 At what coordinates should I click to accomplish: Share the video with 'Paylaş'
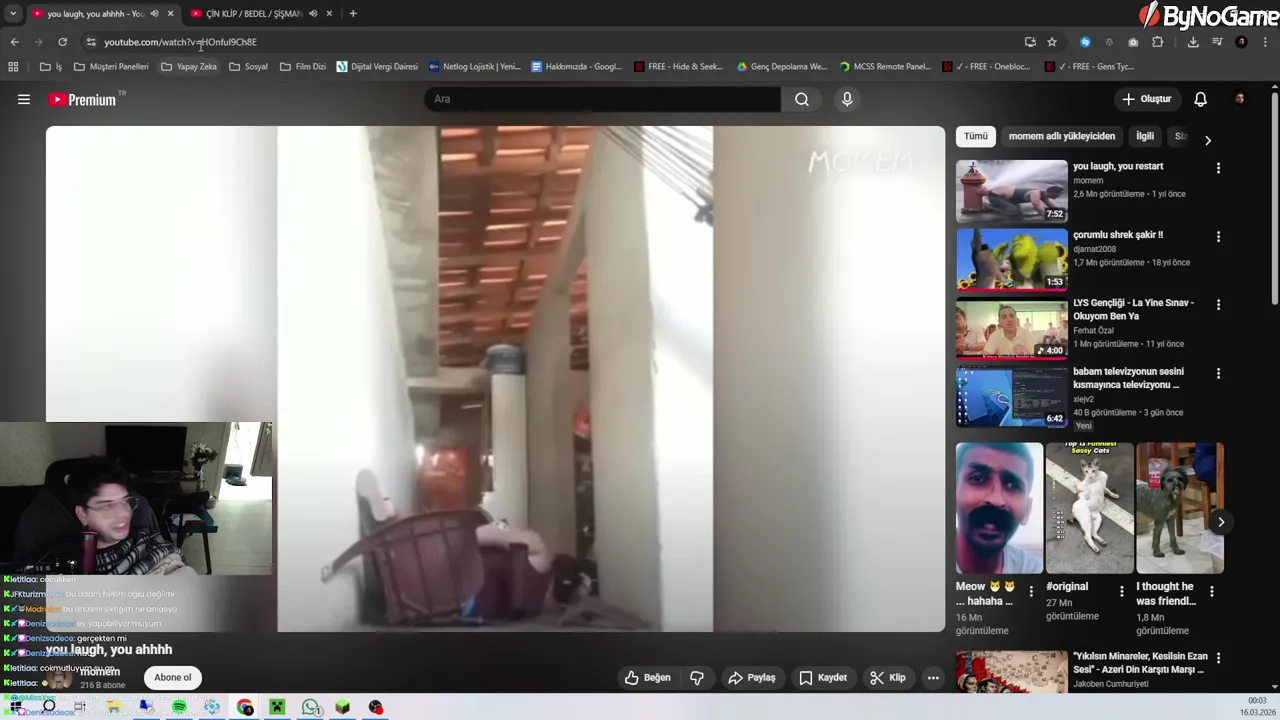pyautogui.click(x=752, y=678)
